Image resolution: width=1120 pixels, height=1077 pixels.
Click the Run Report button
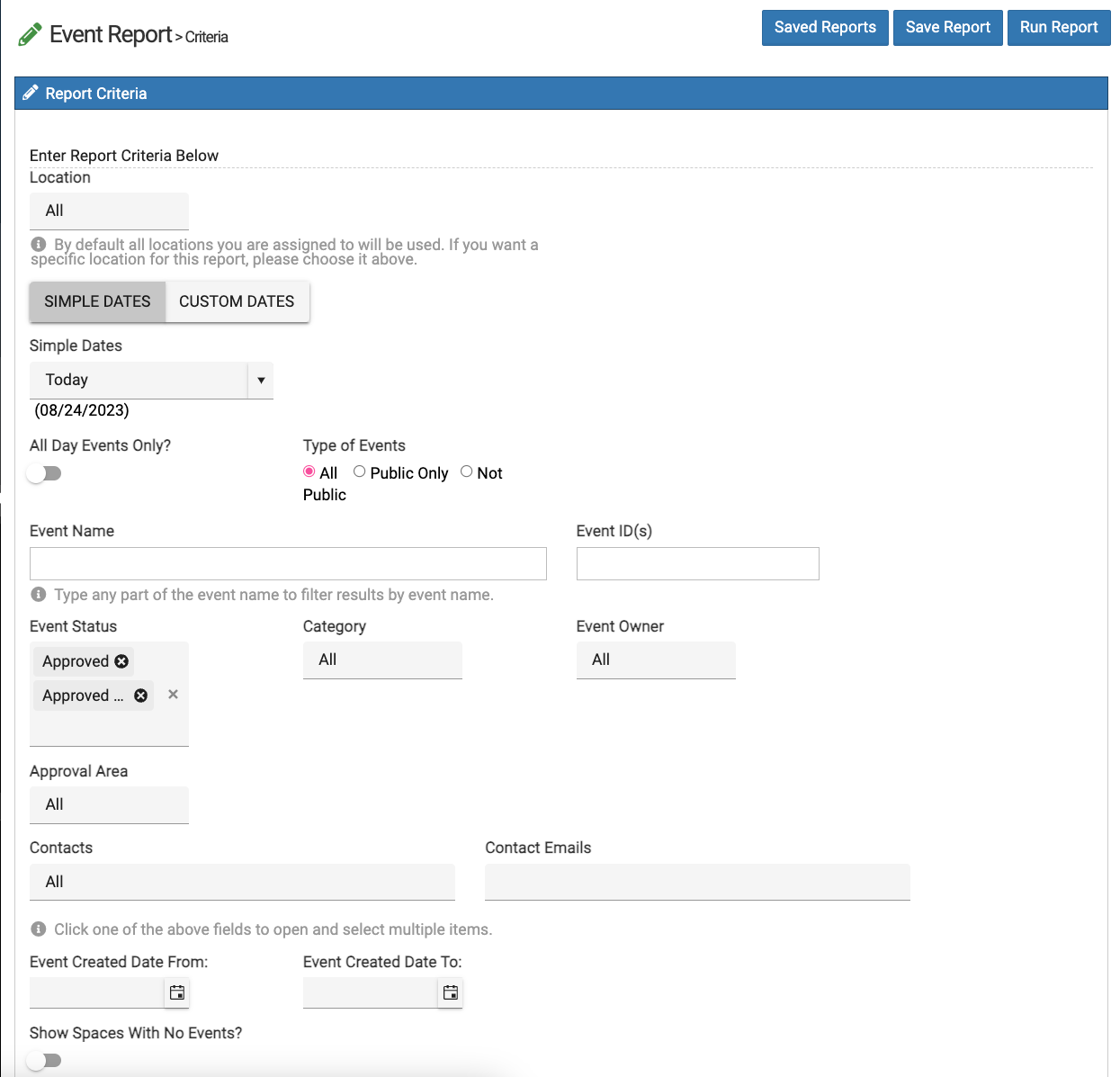point(1058,27)
